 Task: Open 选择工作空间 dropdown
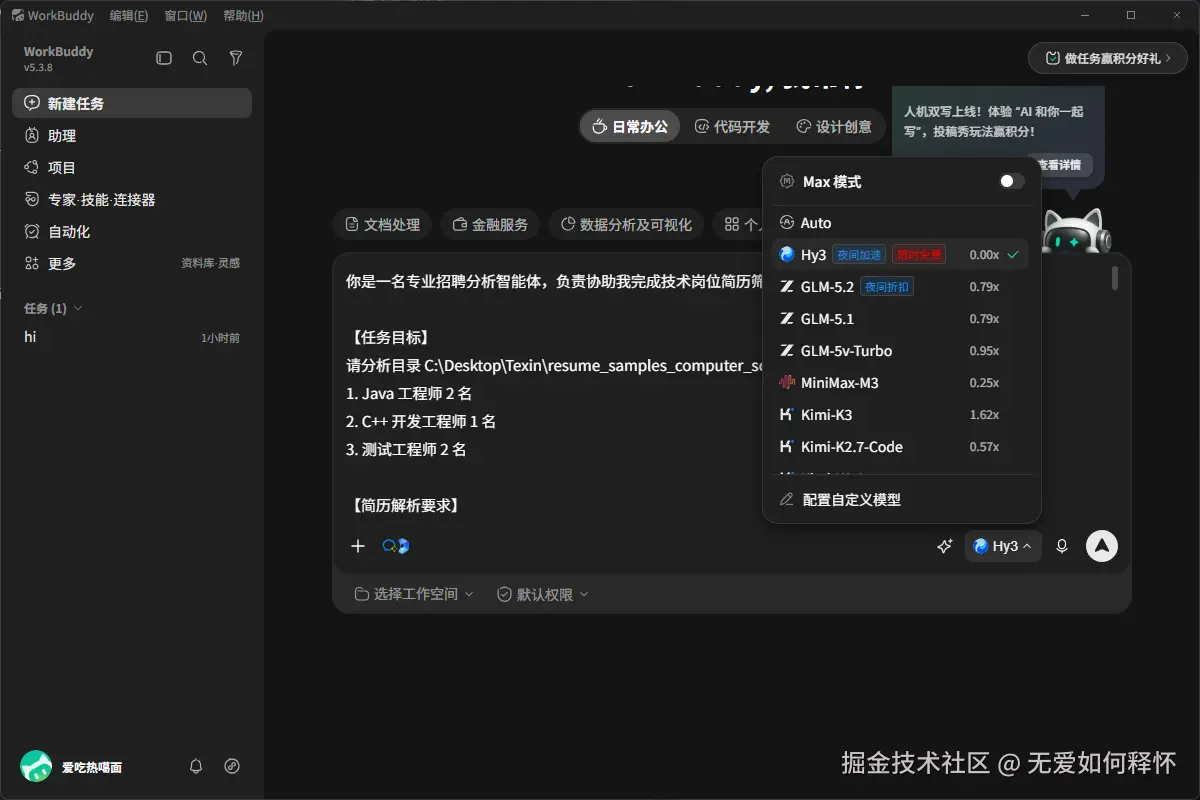coord(414,594)
